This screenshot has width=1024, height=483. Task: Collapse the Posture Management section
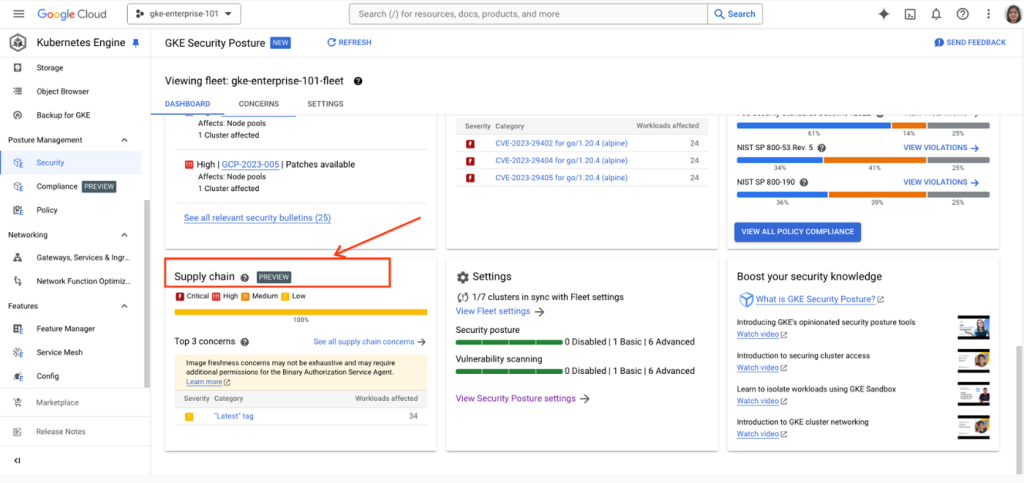125,140
